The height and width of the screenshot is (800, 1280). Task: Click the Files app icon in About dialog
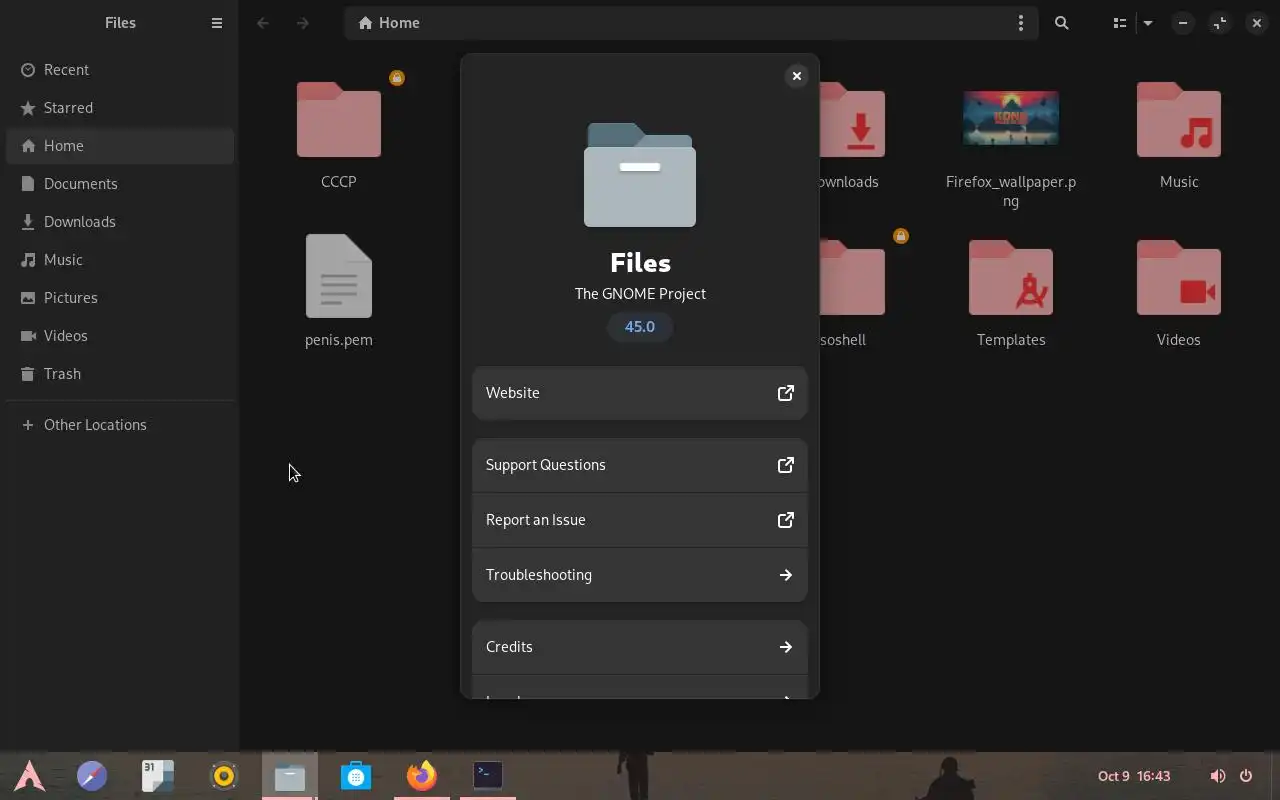(640, 175)
